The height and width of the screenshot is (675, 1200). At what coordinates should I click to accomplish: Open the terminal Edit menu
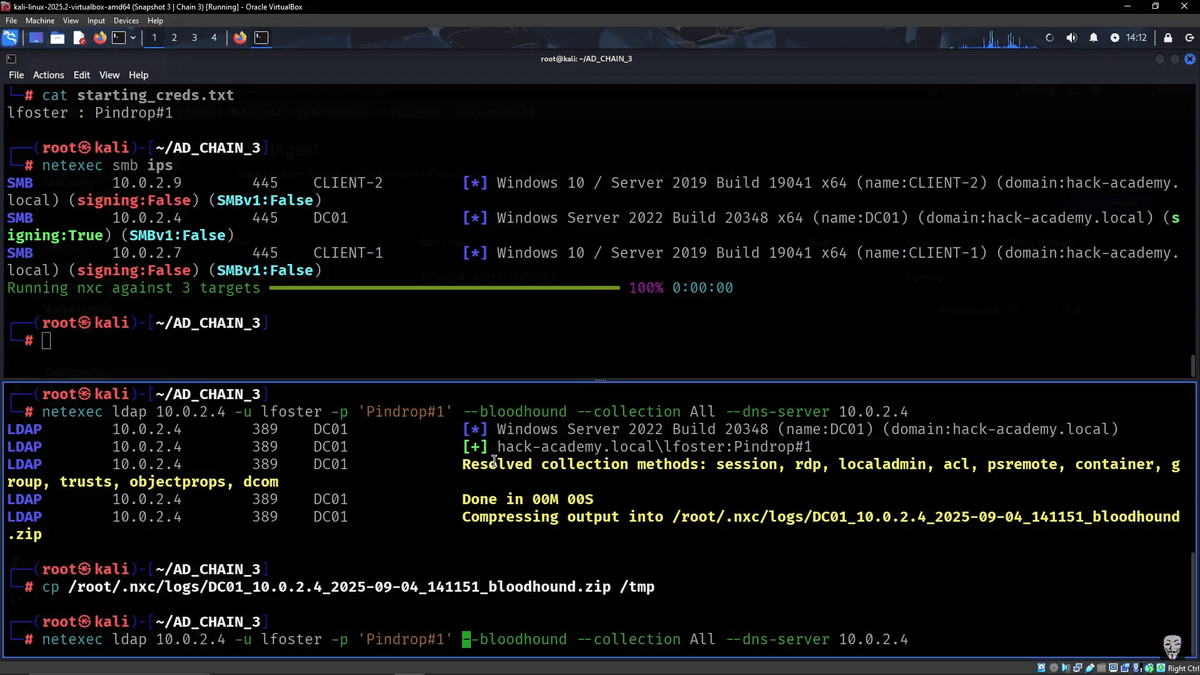(81, 75)
